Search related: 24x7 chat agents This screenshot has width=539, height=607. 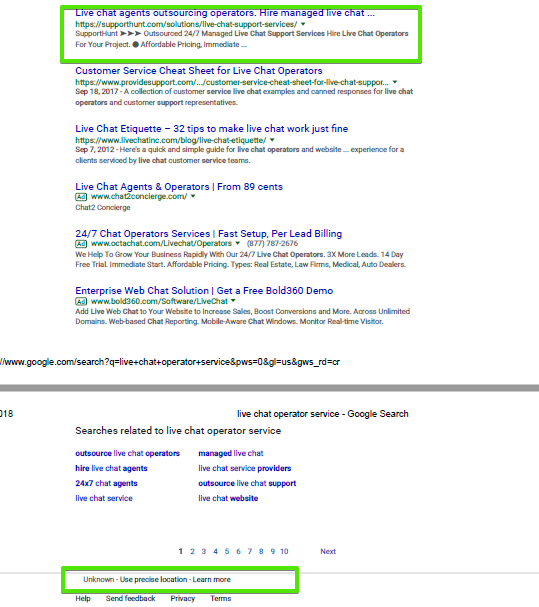pos(106,484)
